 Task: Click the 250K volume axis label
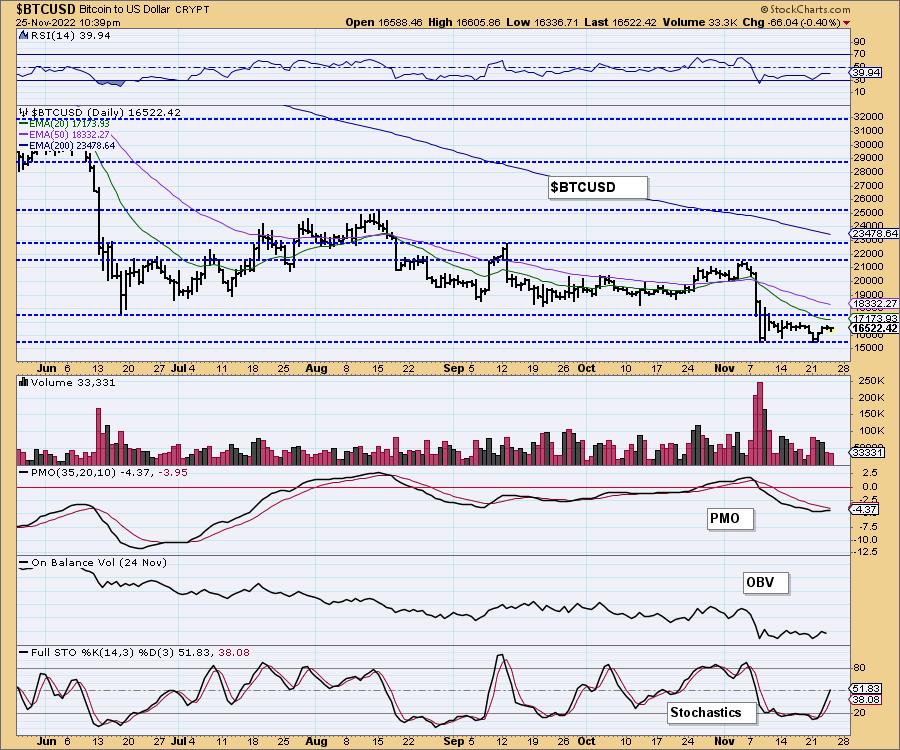click(871, 381)
